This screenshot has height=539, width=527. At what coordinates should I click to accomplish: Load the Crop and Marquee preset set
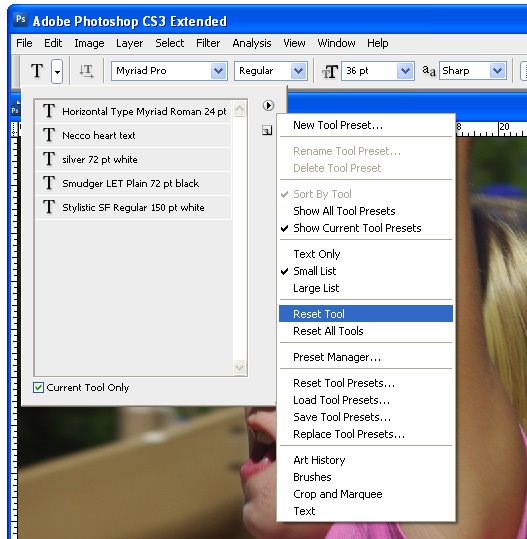click(x=366, y=494)
